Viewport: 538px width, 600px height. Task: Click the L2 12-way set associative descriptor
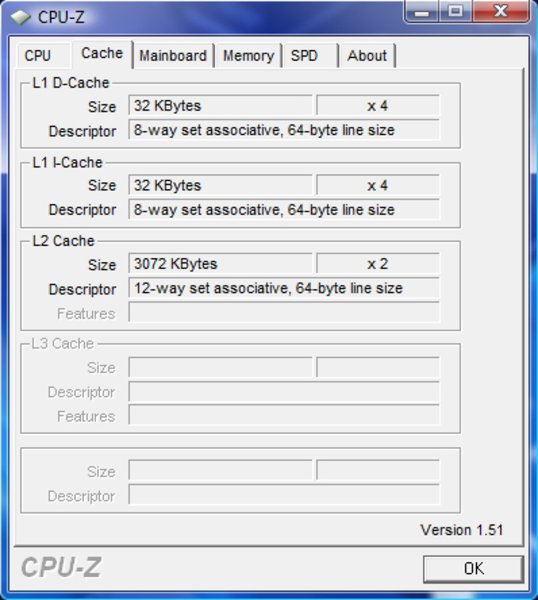pos(284,288)
